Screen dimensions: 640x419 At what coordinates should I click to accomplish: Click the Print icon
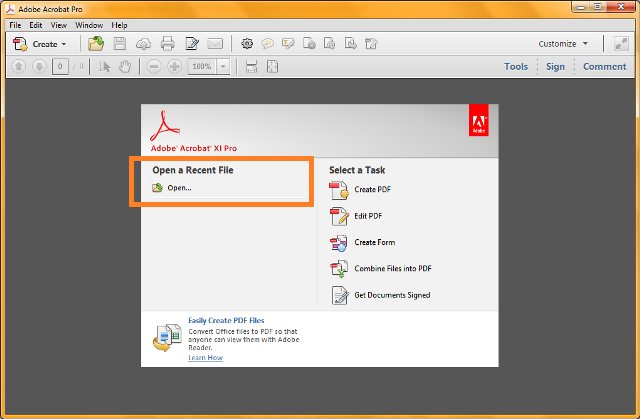167,43
